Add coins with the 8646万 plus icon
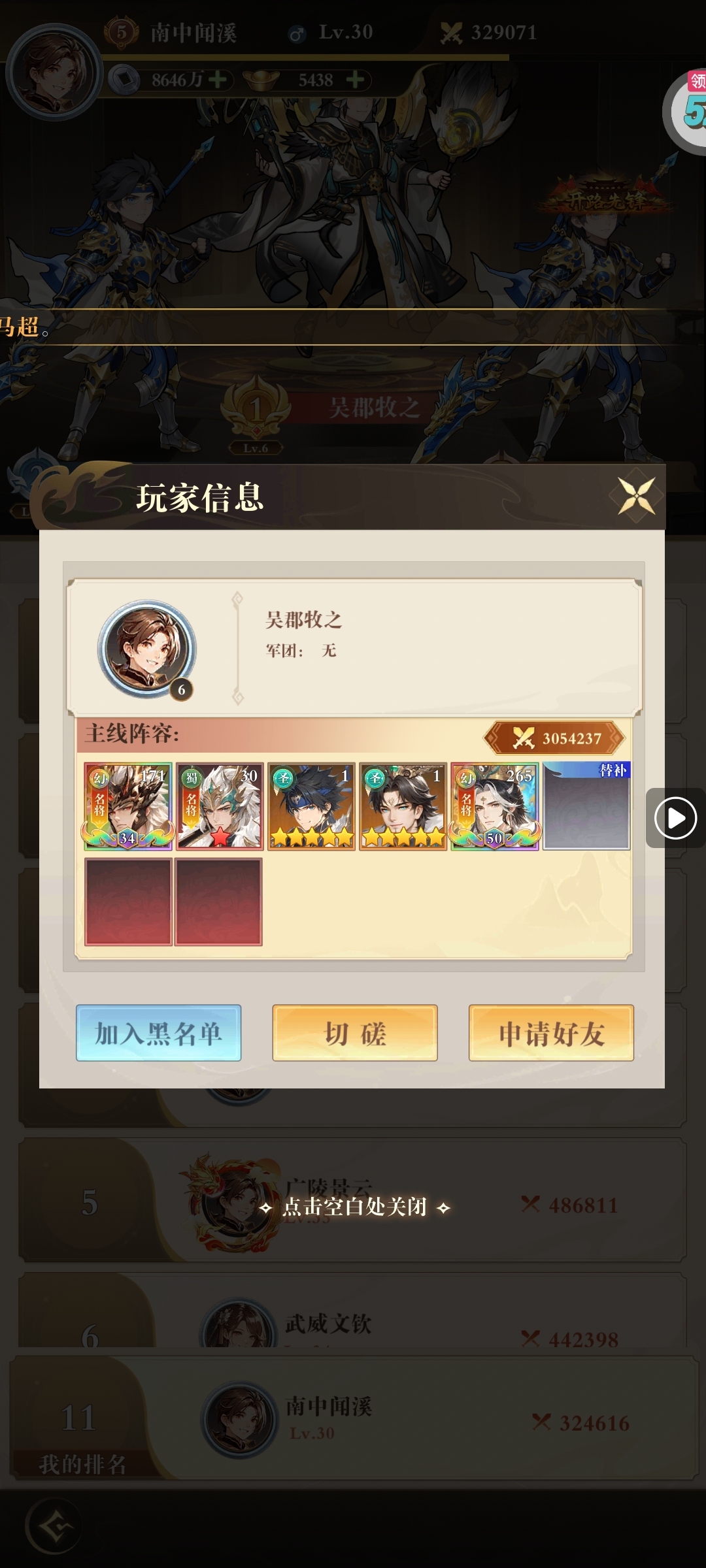Screen dimensions: 706x1568 tap(217, 80)
